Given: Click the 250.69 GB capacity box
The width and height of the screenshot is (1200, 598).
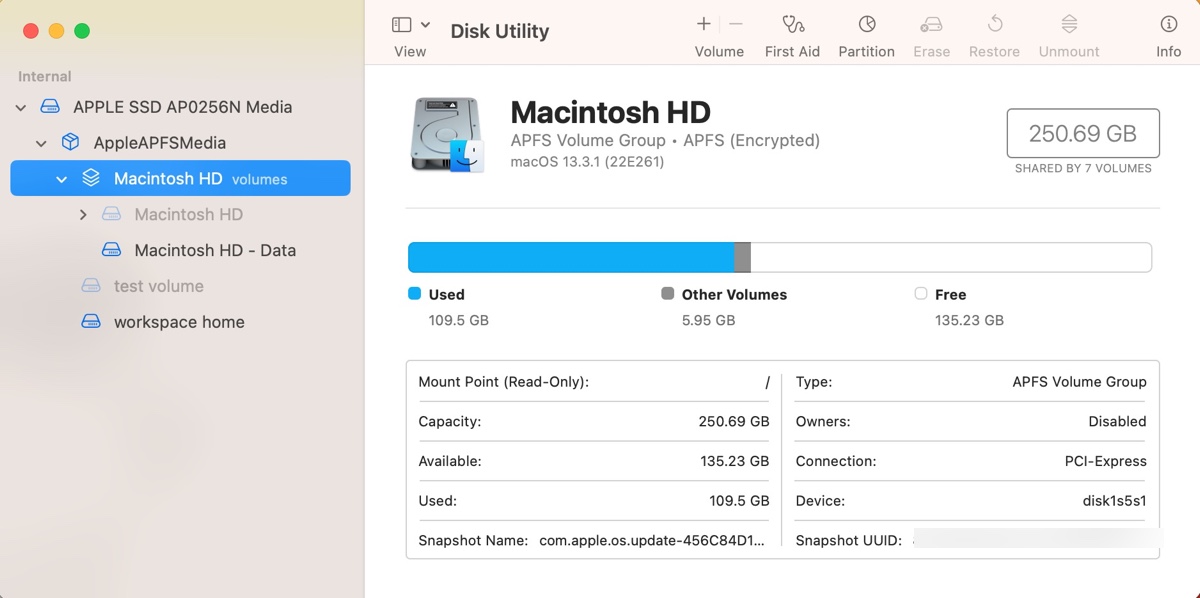Looking at the screenshot, I should 1083,133.
